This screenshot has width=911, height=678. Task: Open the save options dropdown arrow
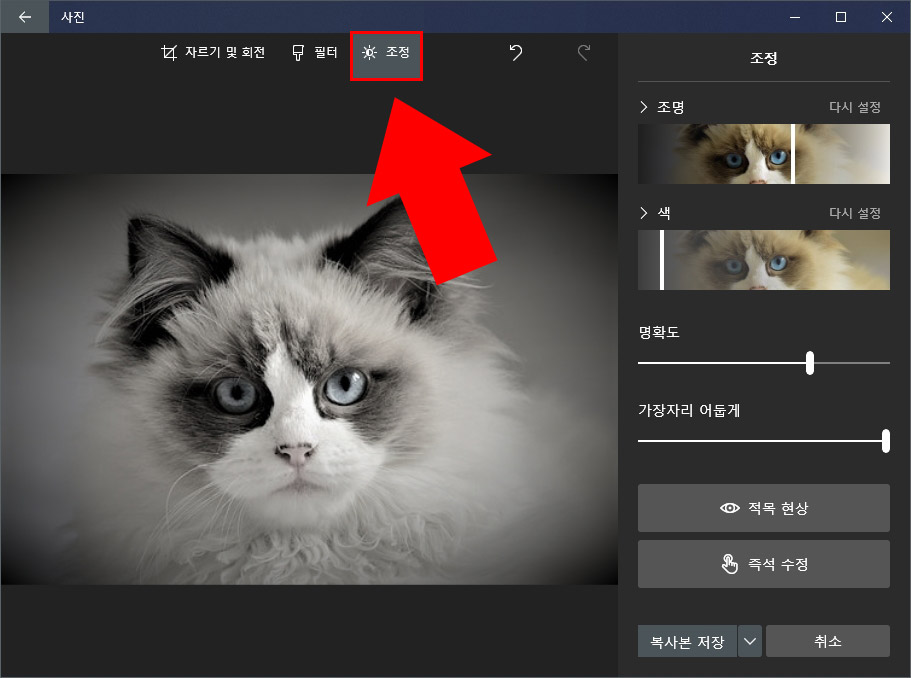[749, 641]
